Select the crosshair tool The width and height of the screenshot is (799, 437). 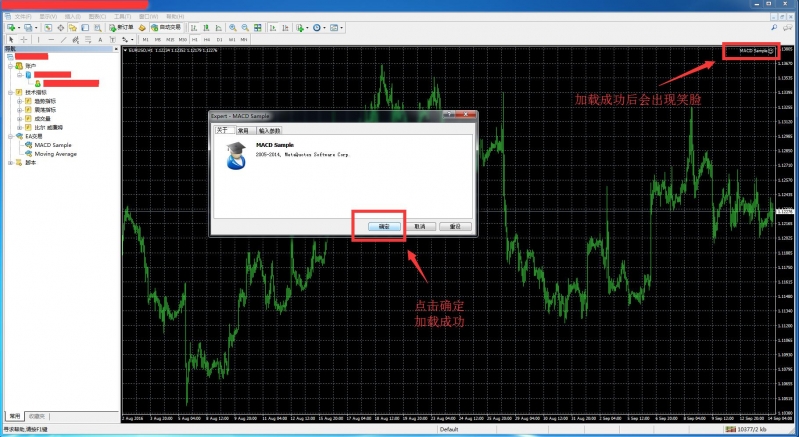pyautogui.click(x=23, y=39)
